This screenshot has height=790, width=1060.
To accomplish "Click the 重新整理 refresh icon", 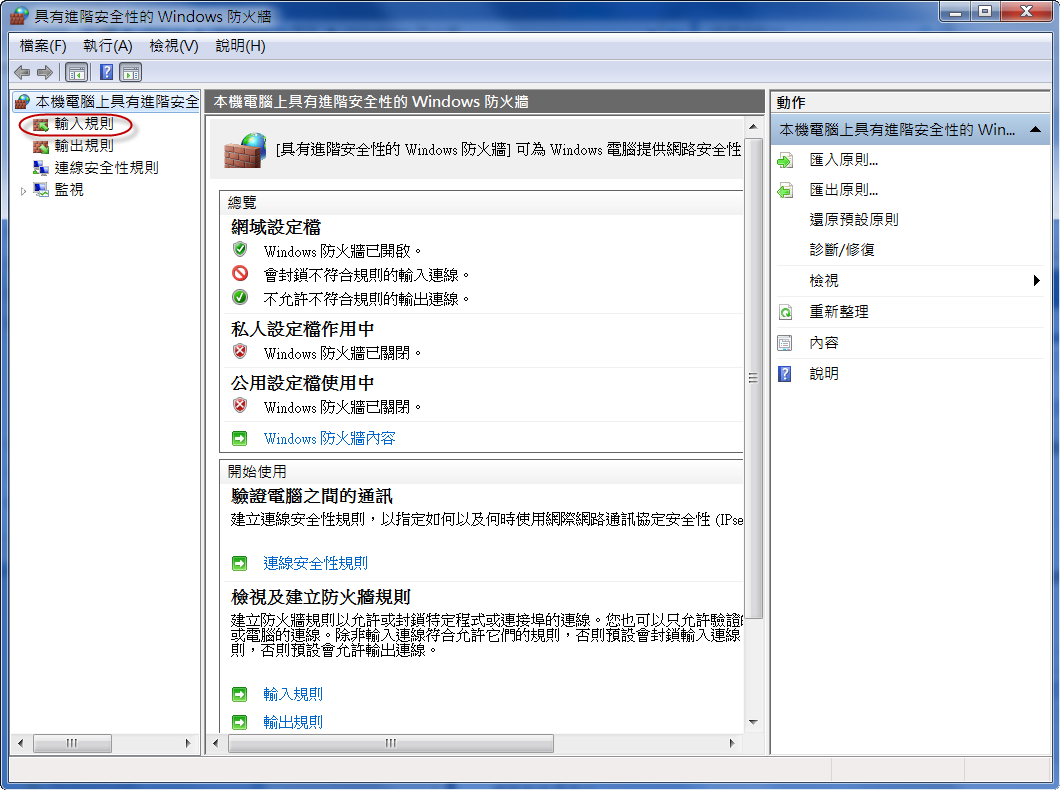I will (785, 312).
